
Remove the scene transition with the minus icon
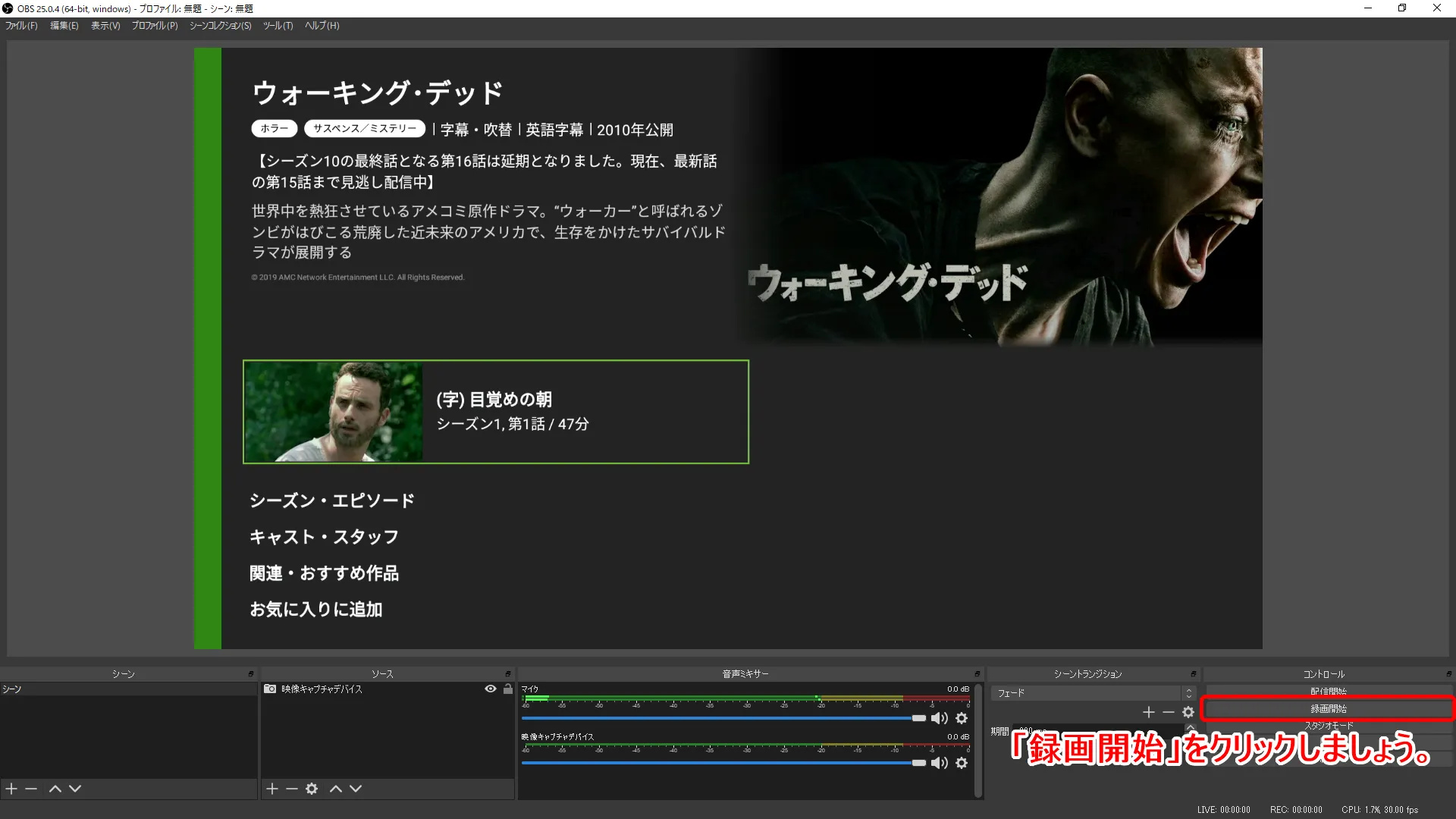tap(1169, 712)
